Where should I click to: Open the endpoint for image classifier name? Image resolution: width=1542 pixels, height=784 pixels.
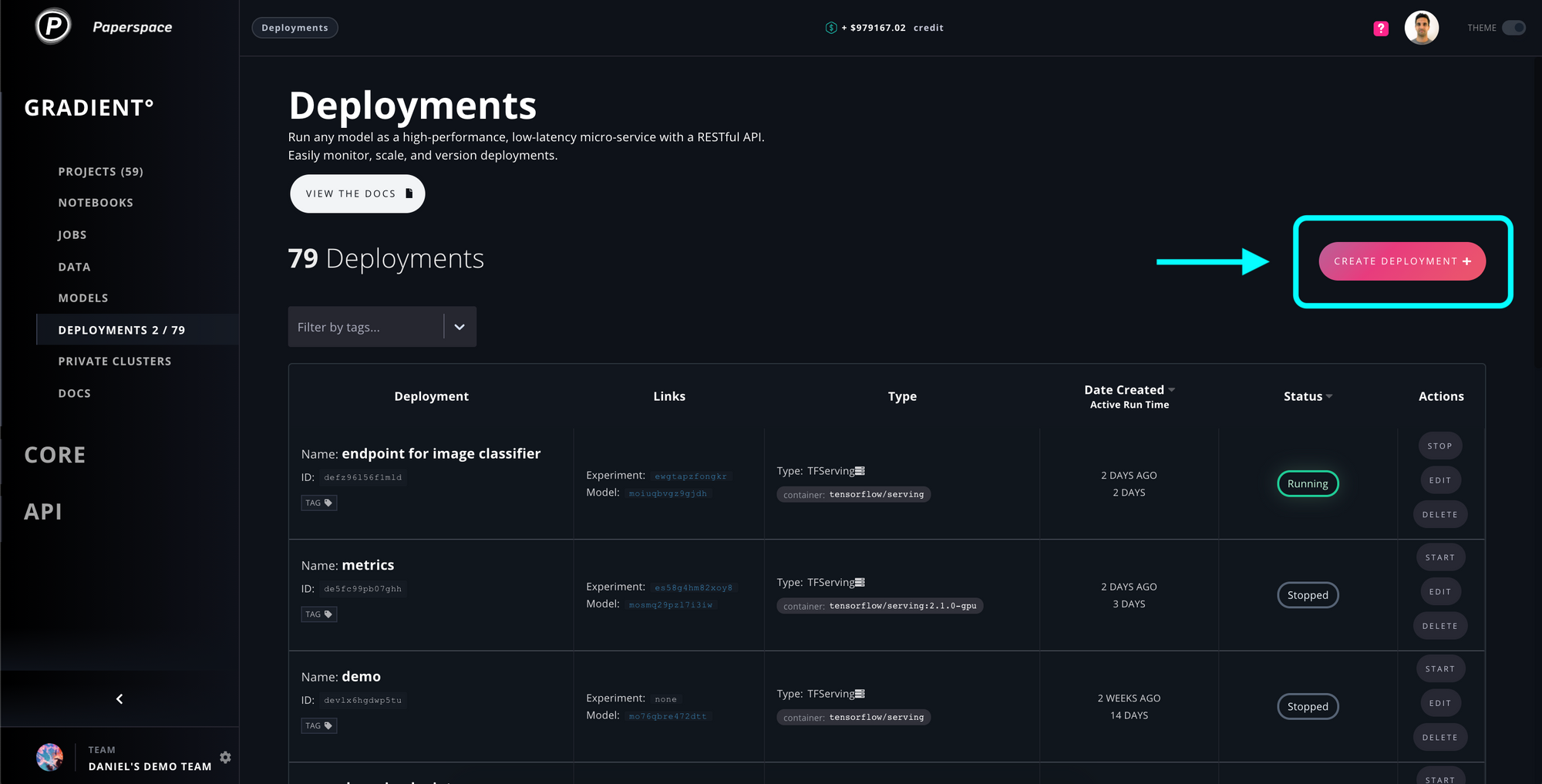pyautogui.click(x=441, y=453)
